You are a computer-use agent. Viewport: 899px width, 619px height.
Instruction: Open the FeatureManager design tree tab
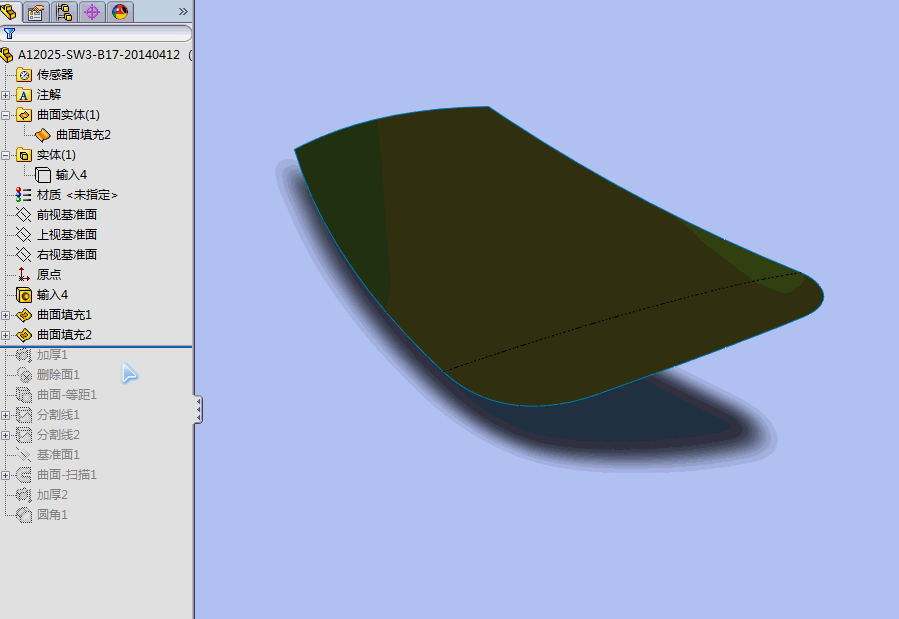pos(9,11)
